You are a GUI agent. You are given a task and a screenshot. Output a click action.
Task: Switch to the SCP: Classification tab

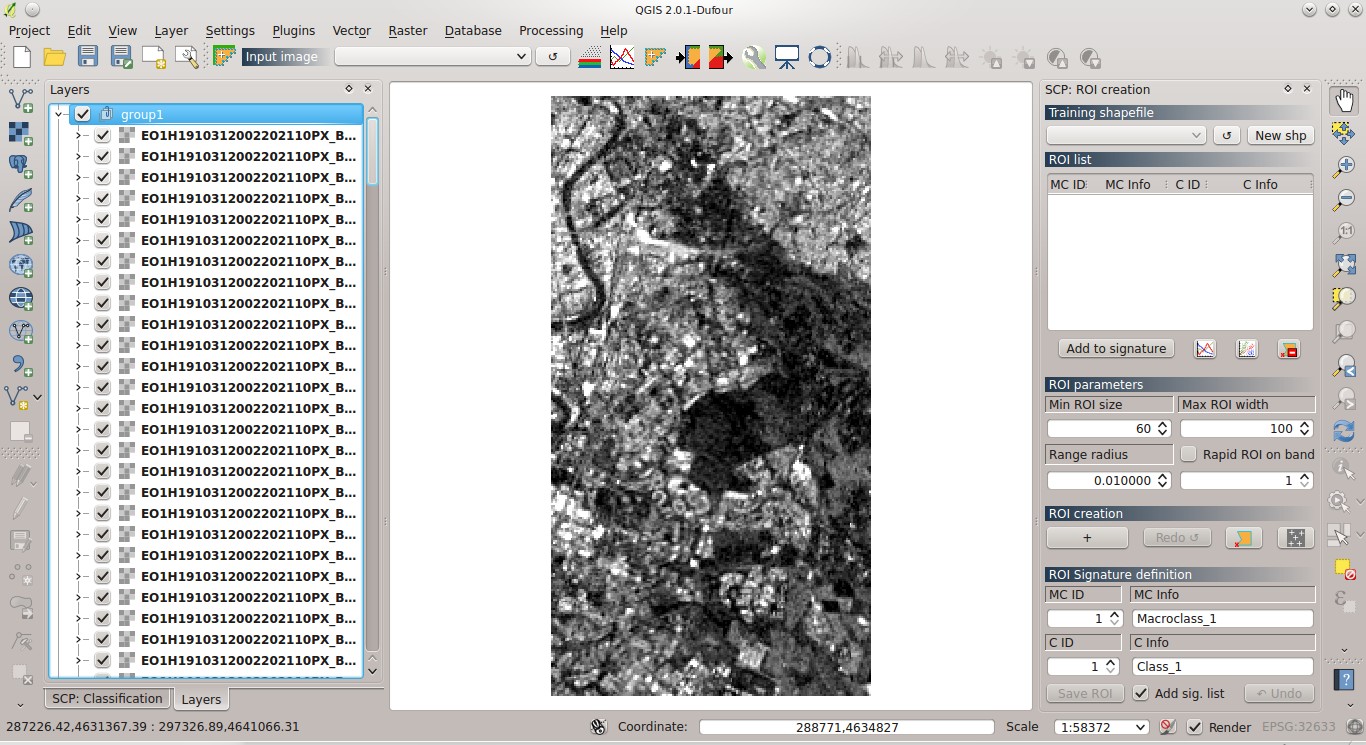(106, 698)
